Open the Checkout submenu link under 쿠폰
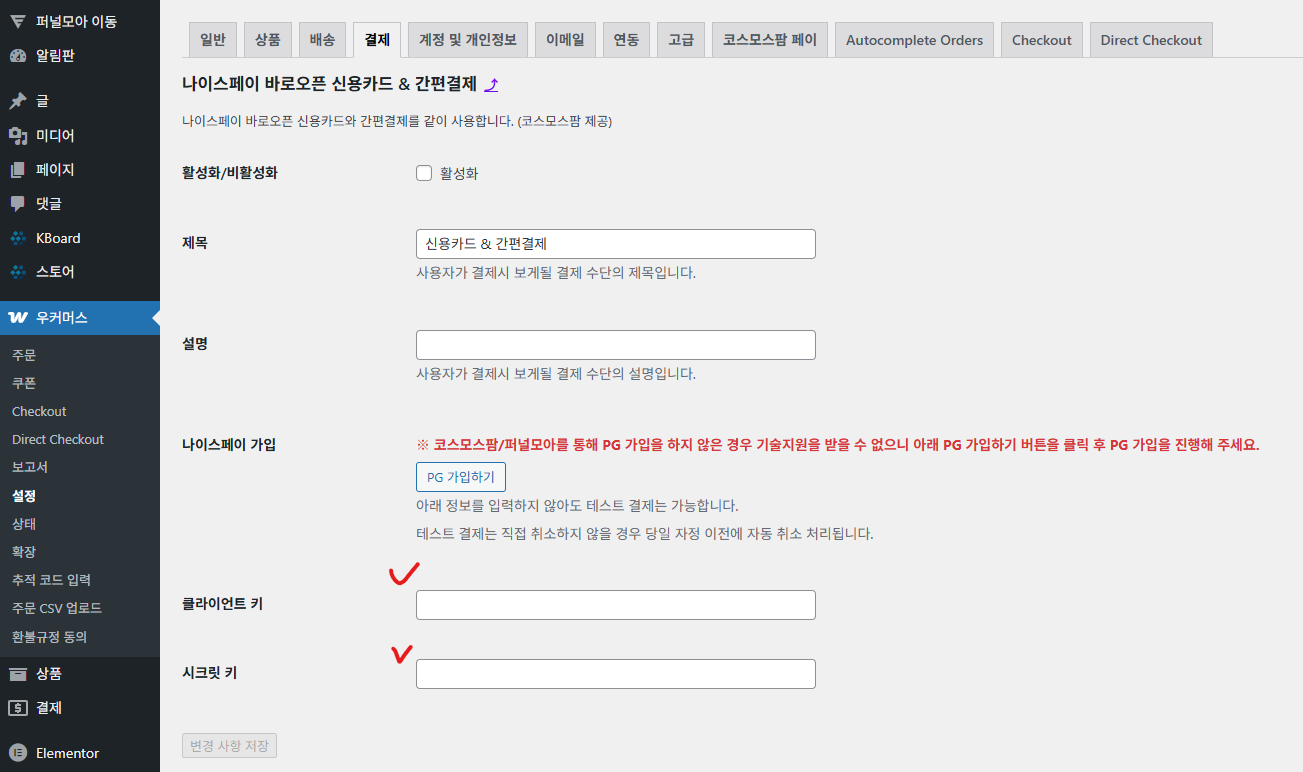The image size is (1303, 772). pyautogui.click(x=39, y=411)
